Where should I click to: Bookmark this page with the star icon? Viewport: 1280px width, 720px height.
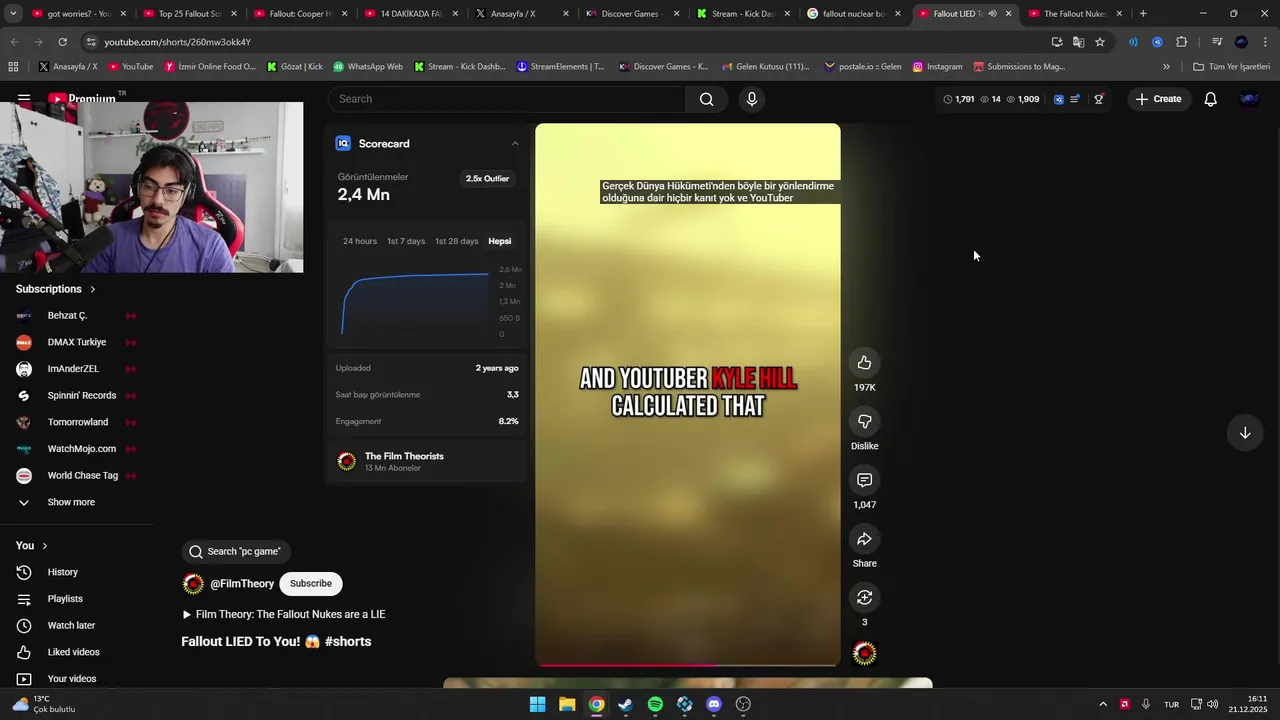point(1100,42)
